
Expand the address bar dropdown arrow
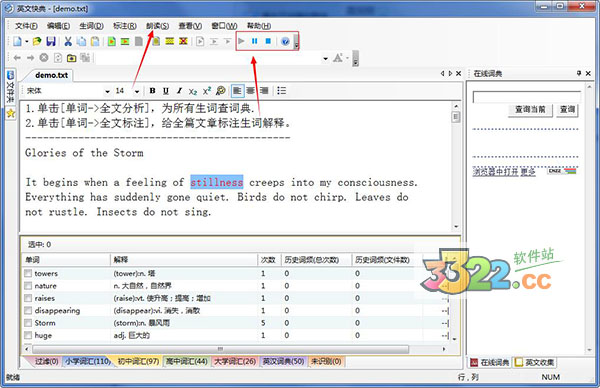325,59
